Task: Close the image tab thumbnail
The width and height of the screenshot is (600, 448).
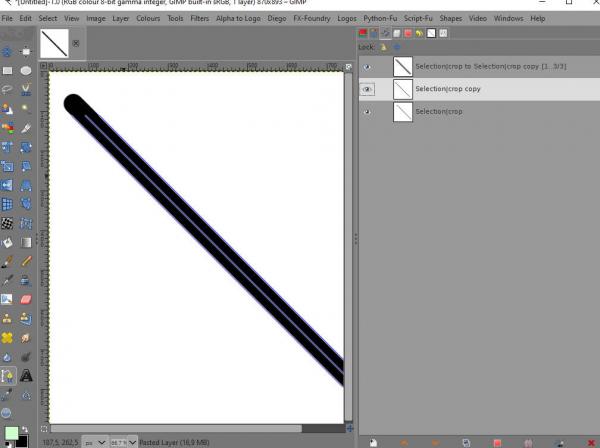Action: coord(76,43)
